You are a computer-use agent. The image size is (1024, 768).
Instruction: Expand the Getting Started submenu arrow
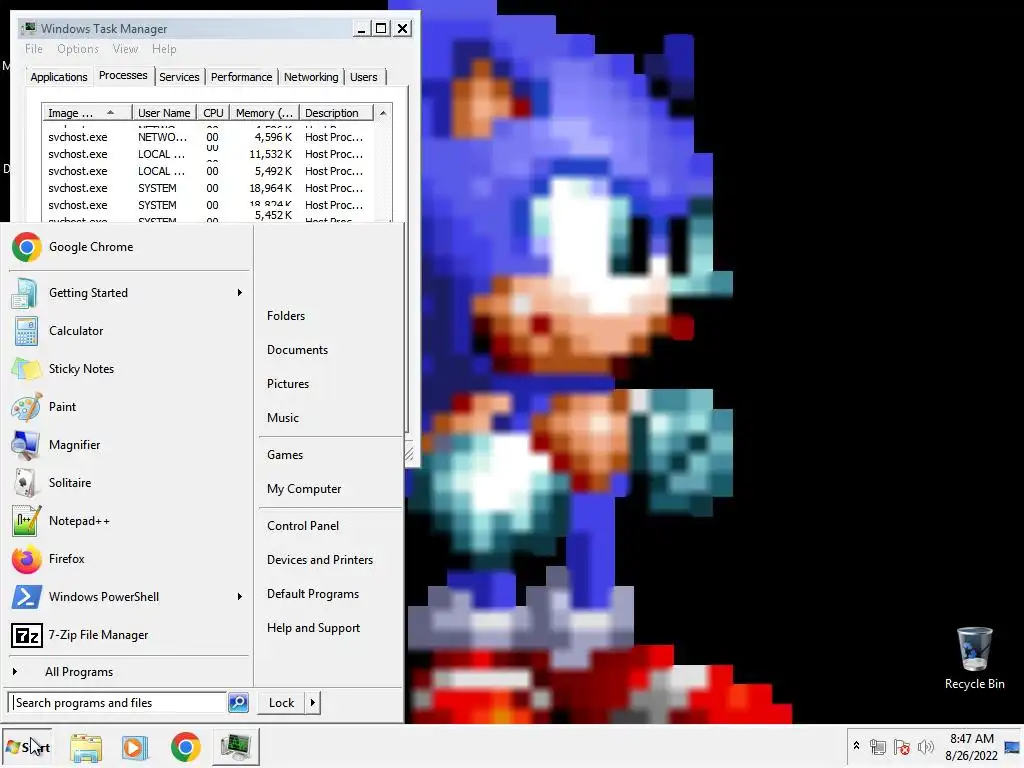[x=240, y=293]
